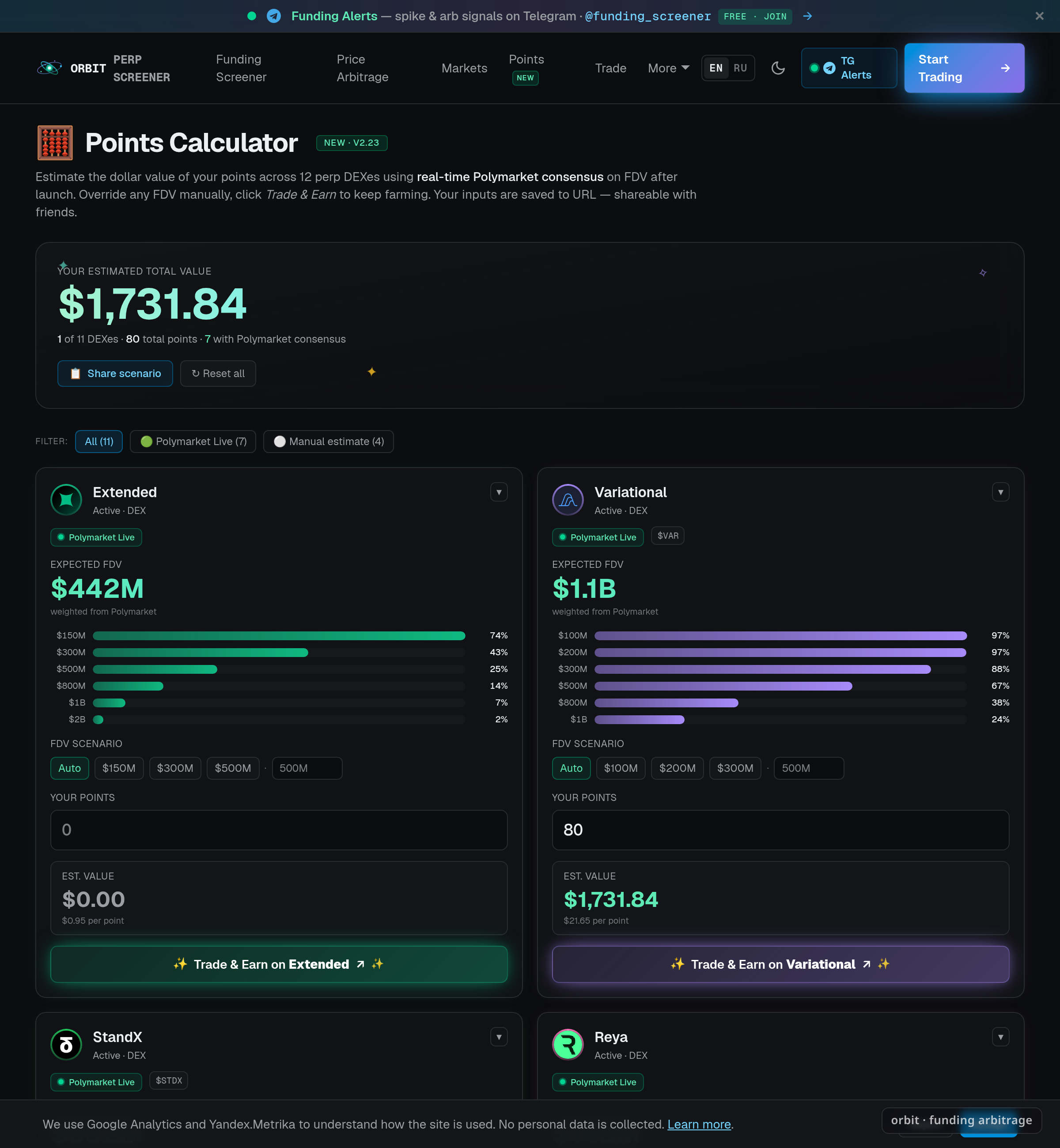Select $200M FDV scenario for Variational
Screen dimensions: 1060x1148
678,768
